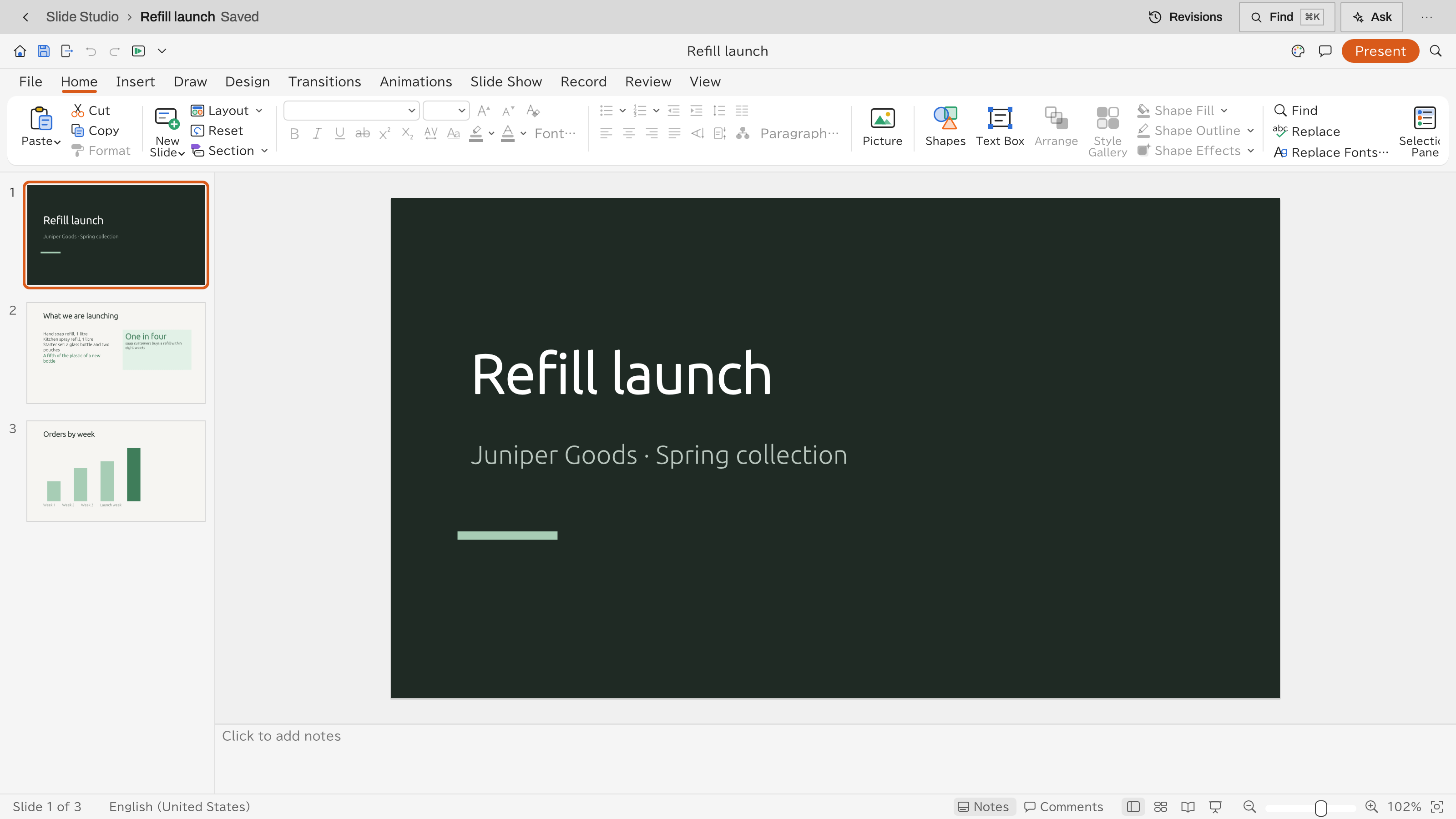Open the Insert ribbon tab
Screen dimensions: 1456x819
[135, 82]
